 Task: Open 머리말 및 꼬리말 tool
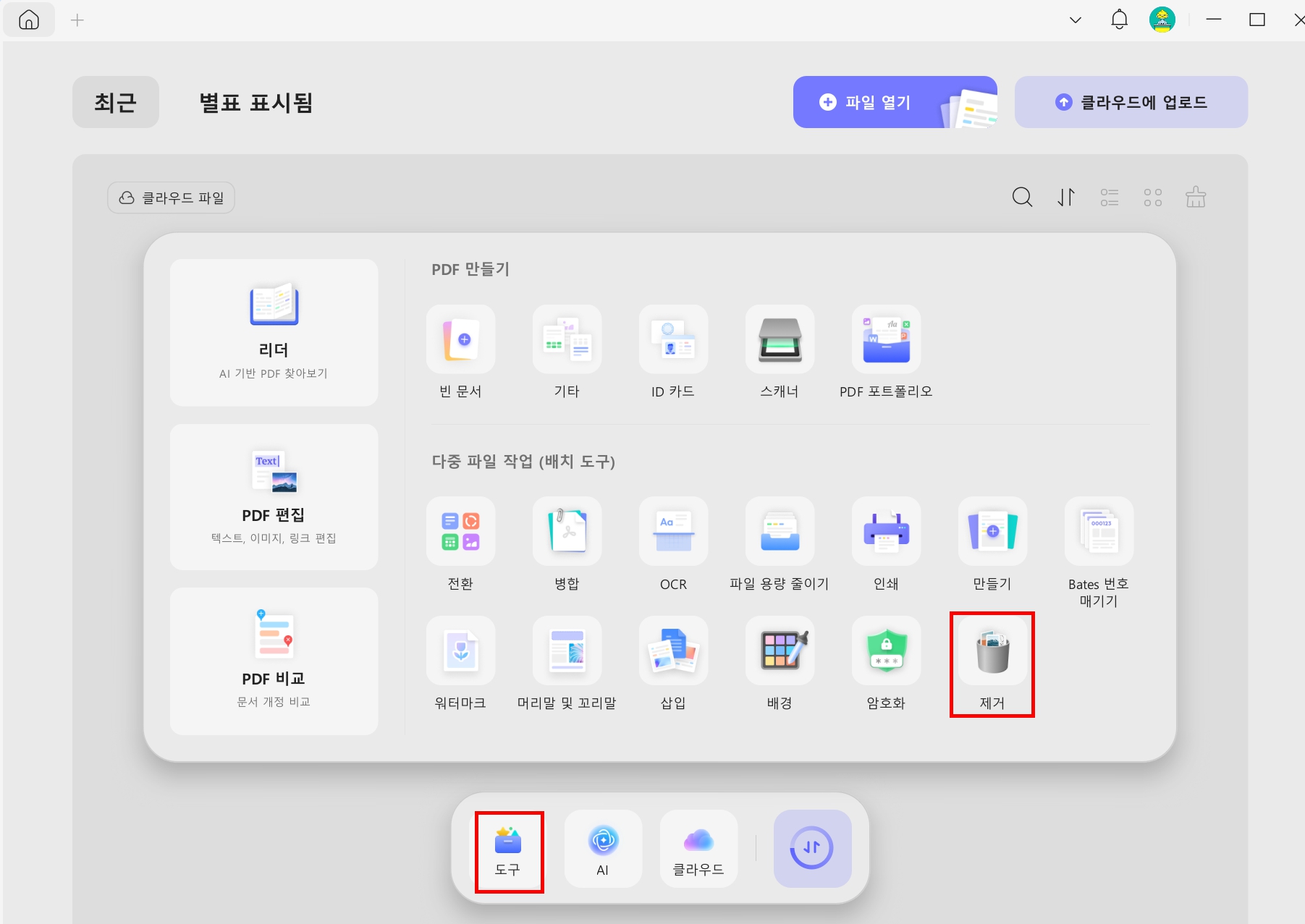pos(567,650)
